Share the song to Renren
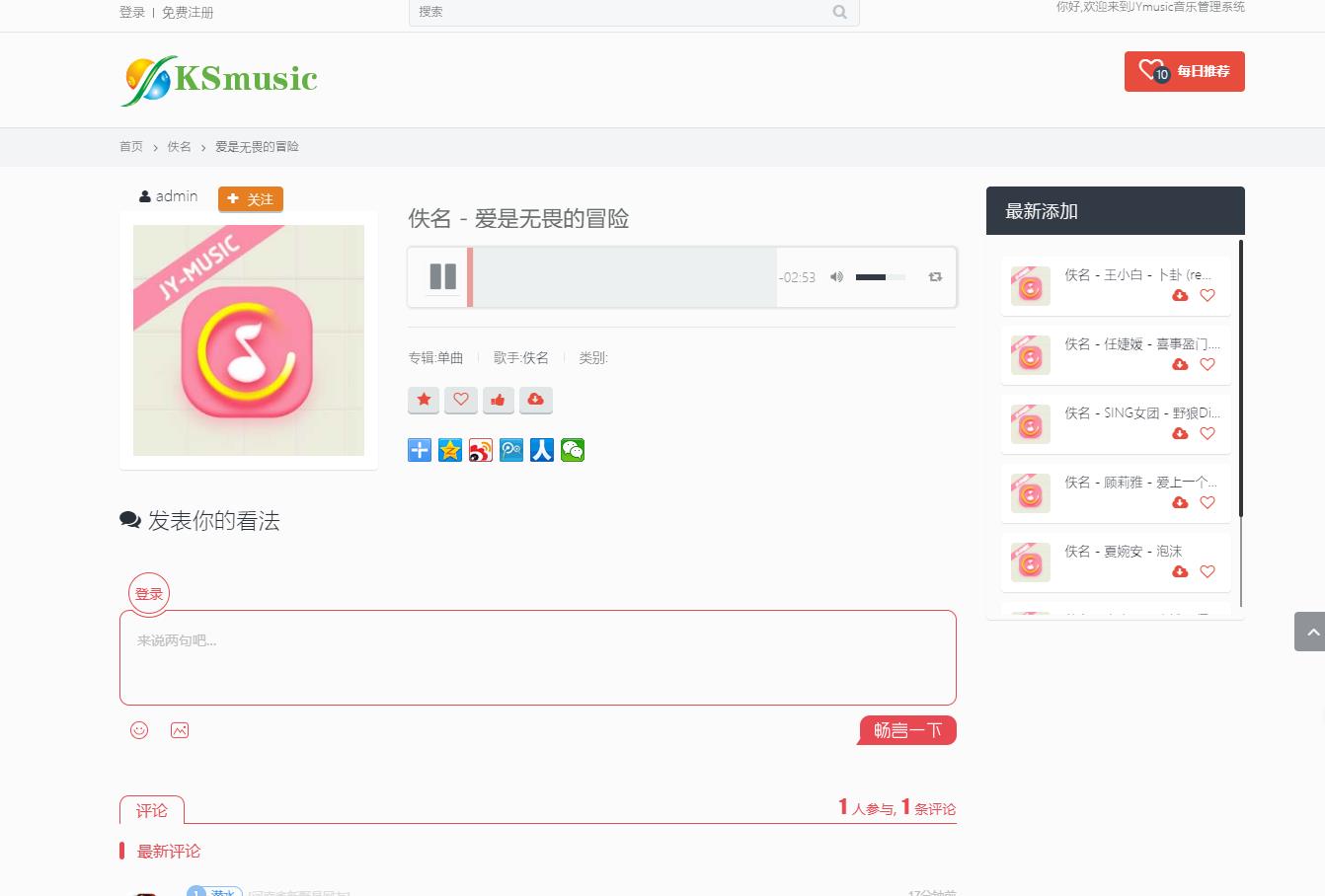Image resolution: width=1325 pixels, height=896 pixels. pos(542,451)
